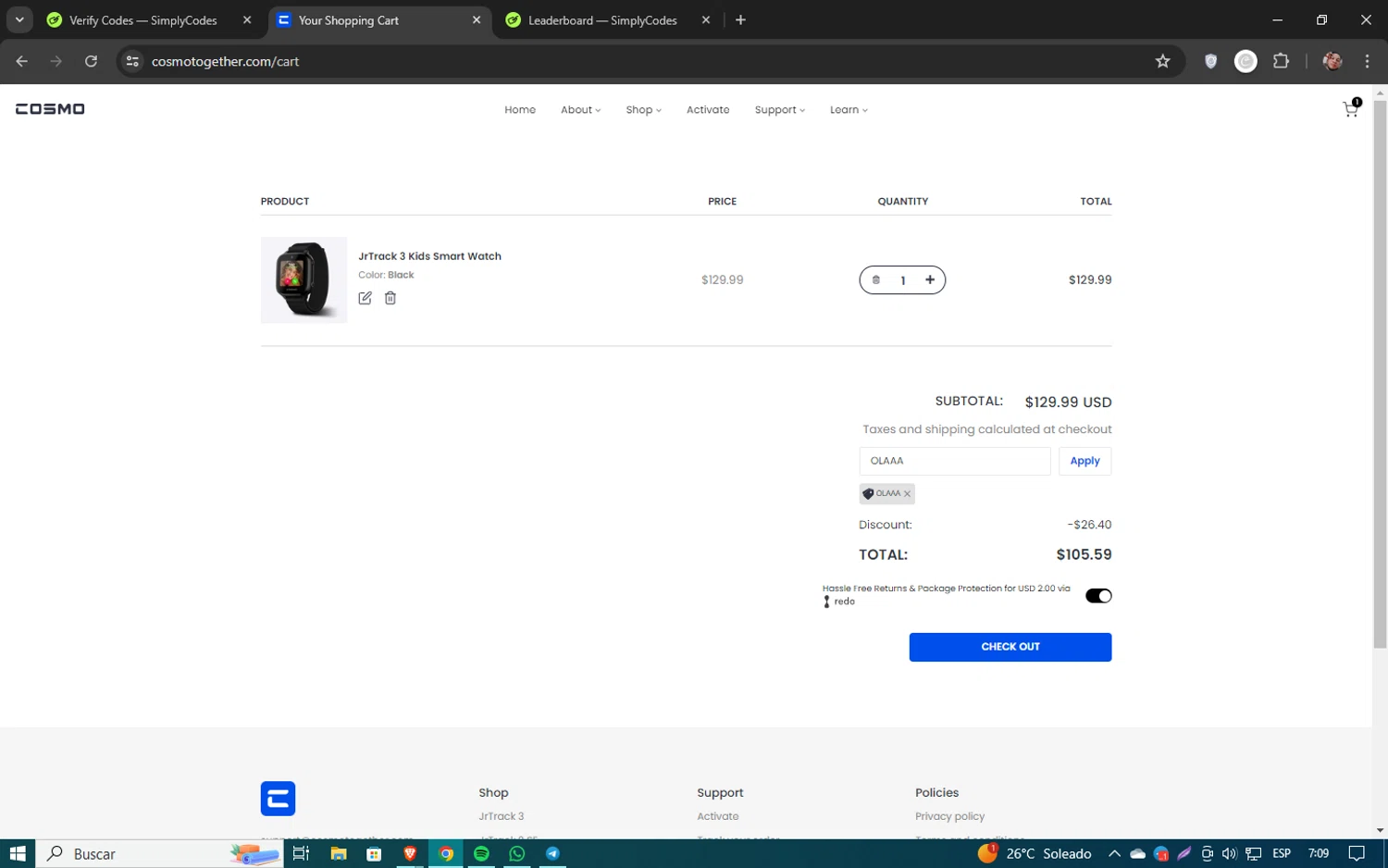Open the Activate page from navbar
Viewport: 1388px width, 868px height.
pyautogui.click(x=708, y=109)
